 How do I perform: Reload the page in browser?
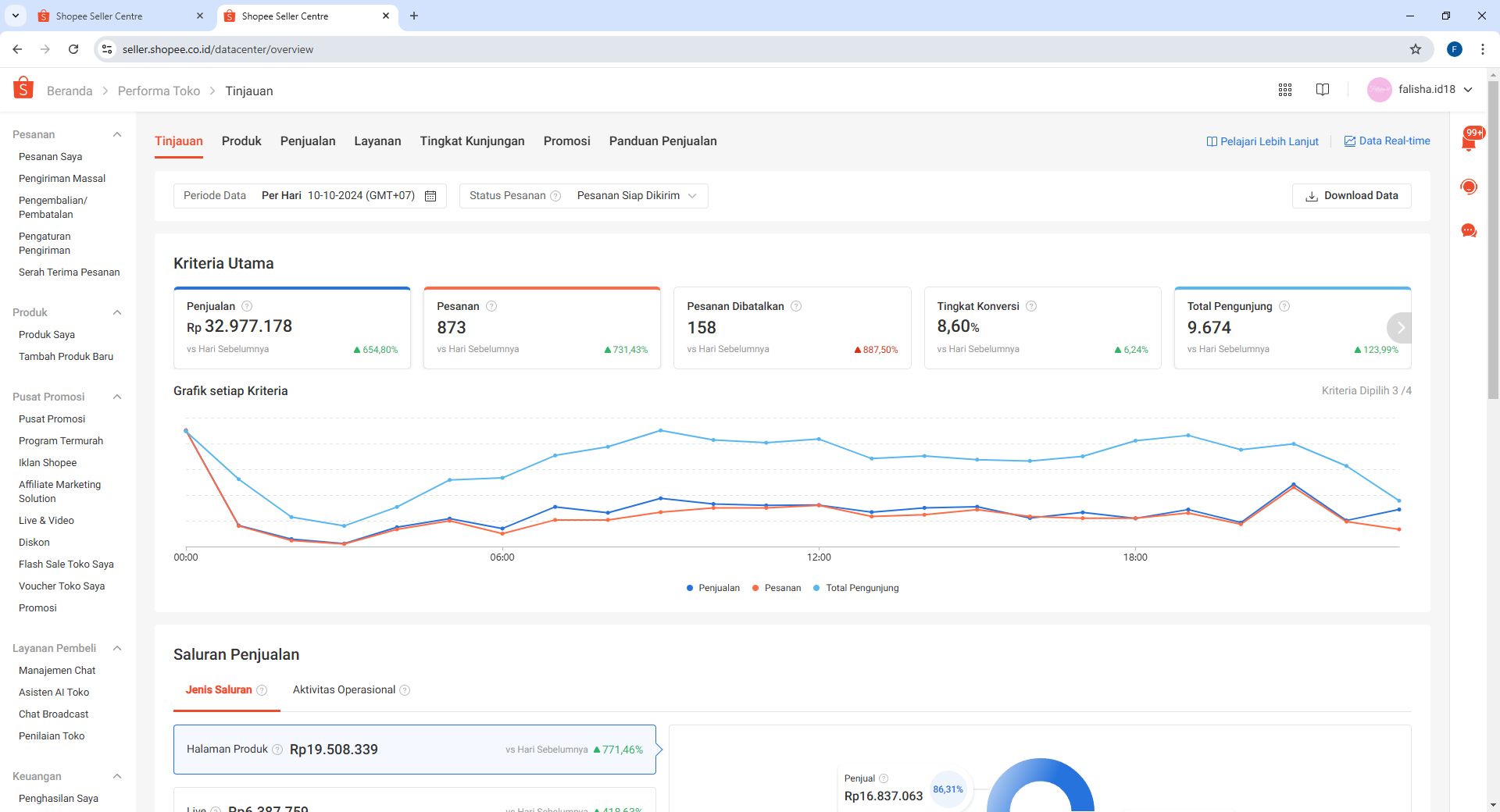(73, 49)
